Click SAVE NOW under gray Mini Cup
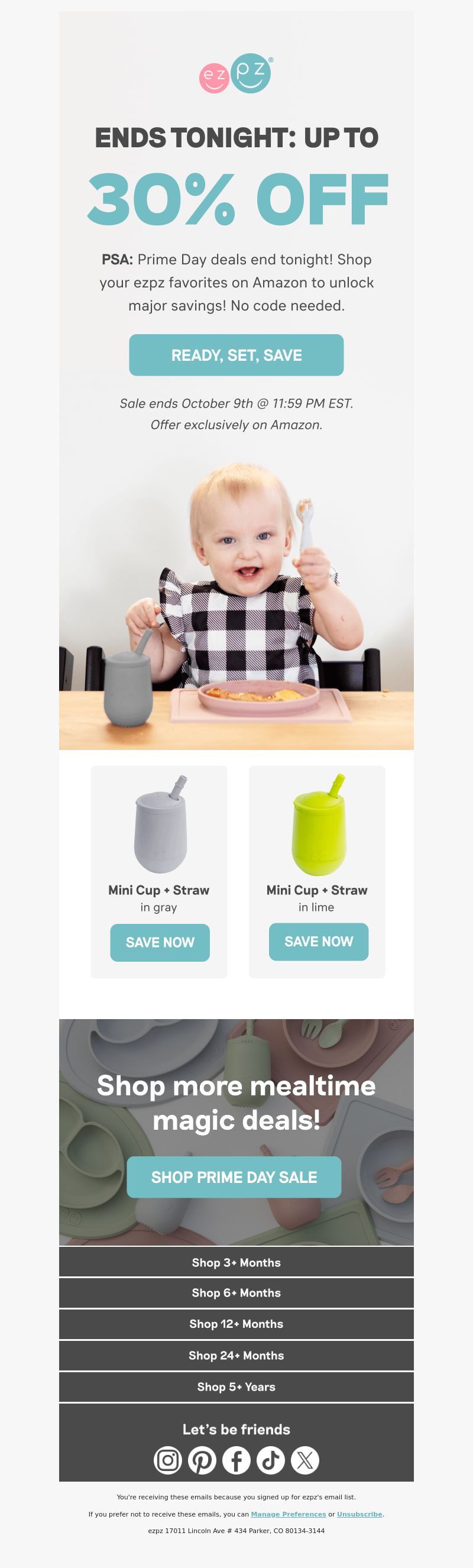473x1568 pixels. [160, 943]
